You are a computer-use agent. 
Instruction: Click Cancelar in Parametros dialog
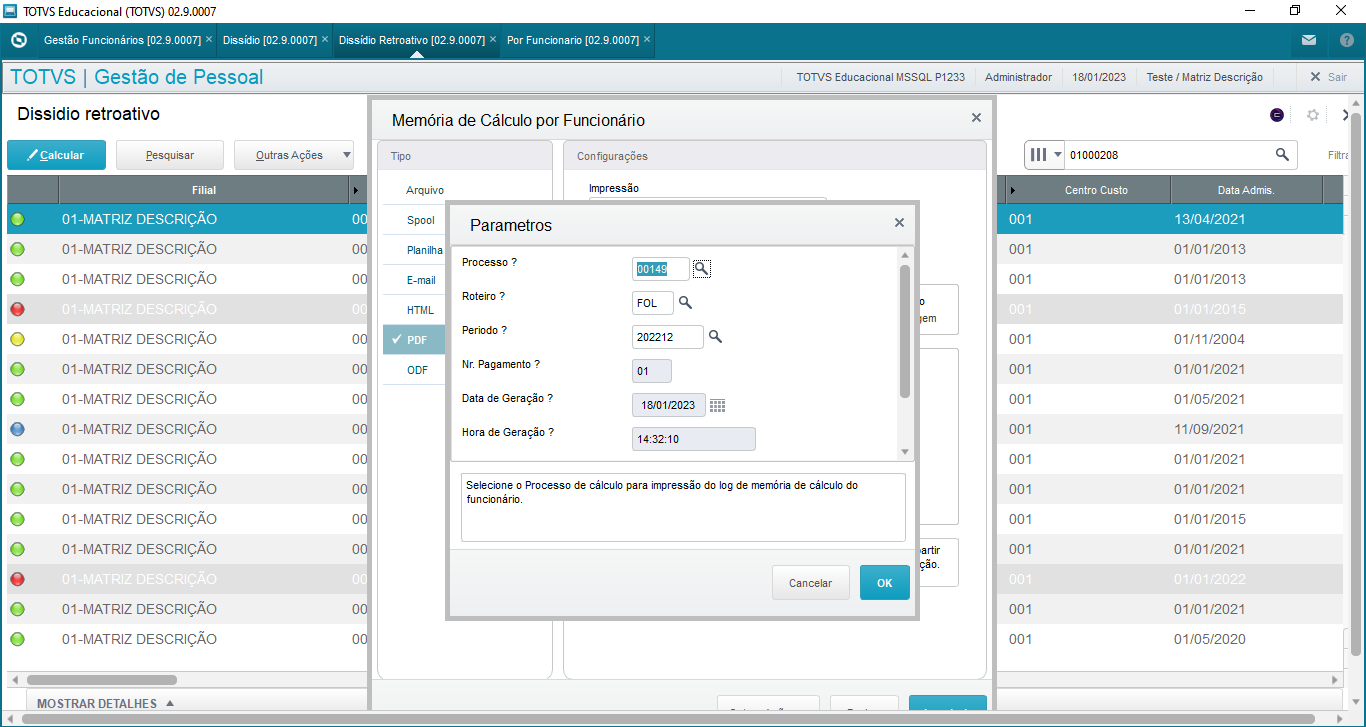point(810,583)
